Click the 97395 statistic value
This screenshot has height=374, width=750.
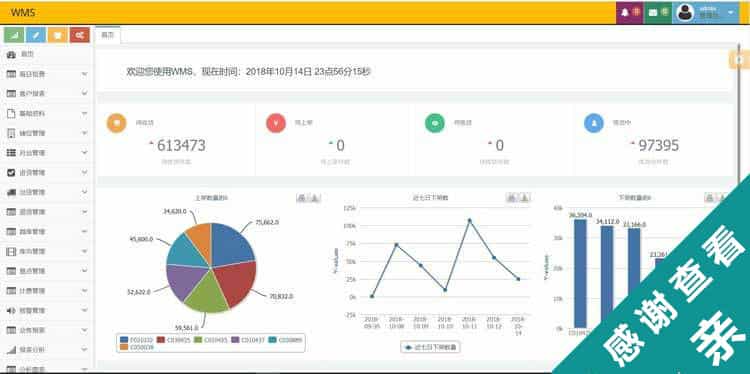[x=659, y=145]
